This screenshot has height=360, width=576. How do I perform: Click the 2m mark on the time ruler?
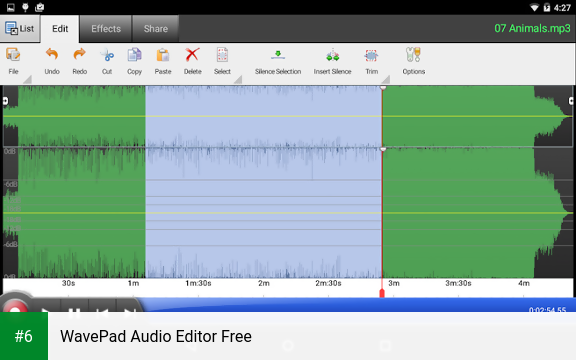(x=264, y=283)
